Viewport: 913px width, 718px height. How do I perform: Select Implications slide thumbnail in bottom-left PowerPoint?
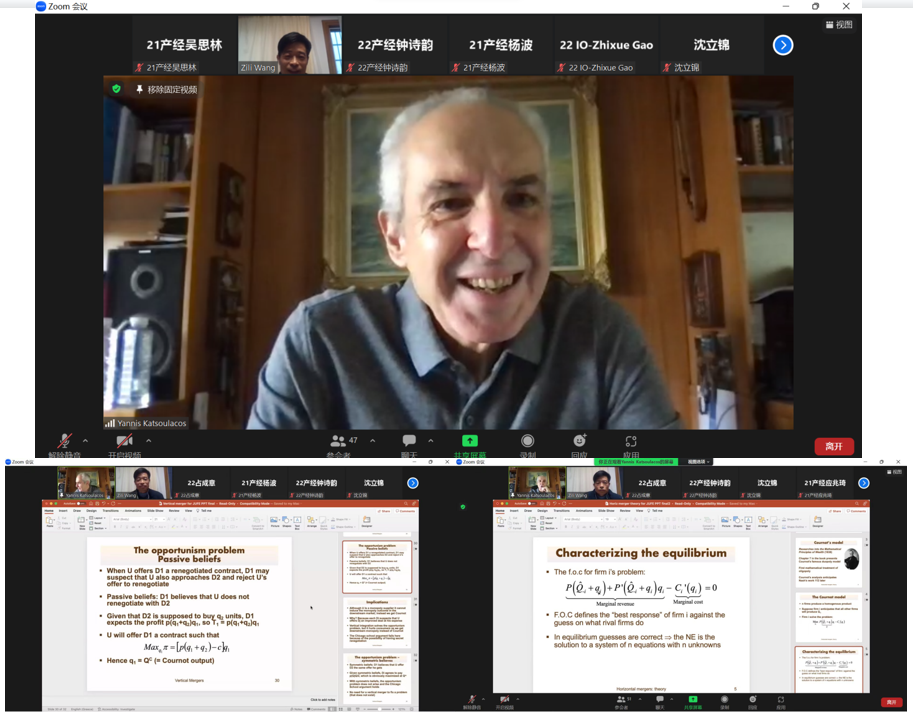[377, 621]
